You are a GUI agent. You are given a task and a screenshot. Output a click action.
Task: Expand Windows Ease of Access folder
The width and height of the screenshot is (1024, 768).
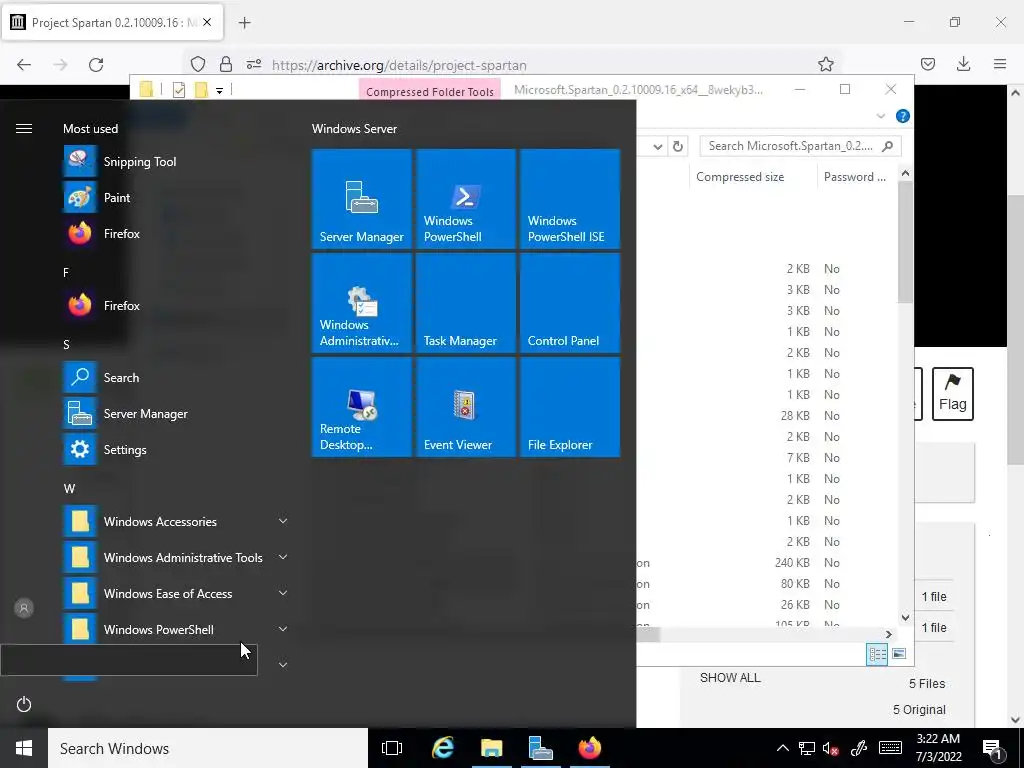click(283, 593)
